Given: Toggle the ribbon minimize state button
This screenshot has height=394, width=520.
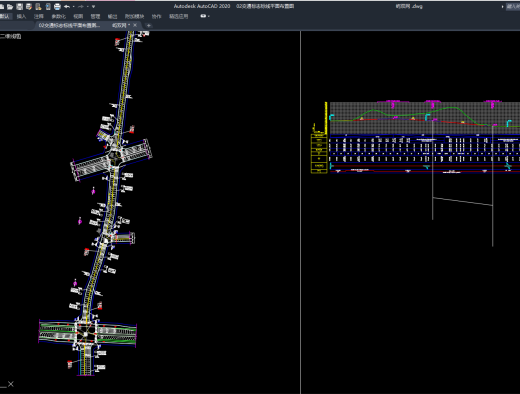Looking at the screenshot, I should [x=203, y=16].
